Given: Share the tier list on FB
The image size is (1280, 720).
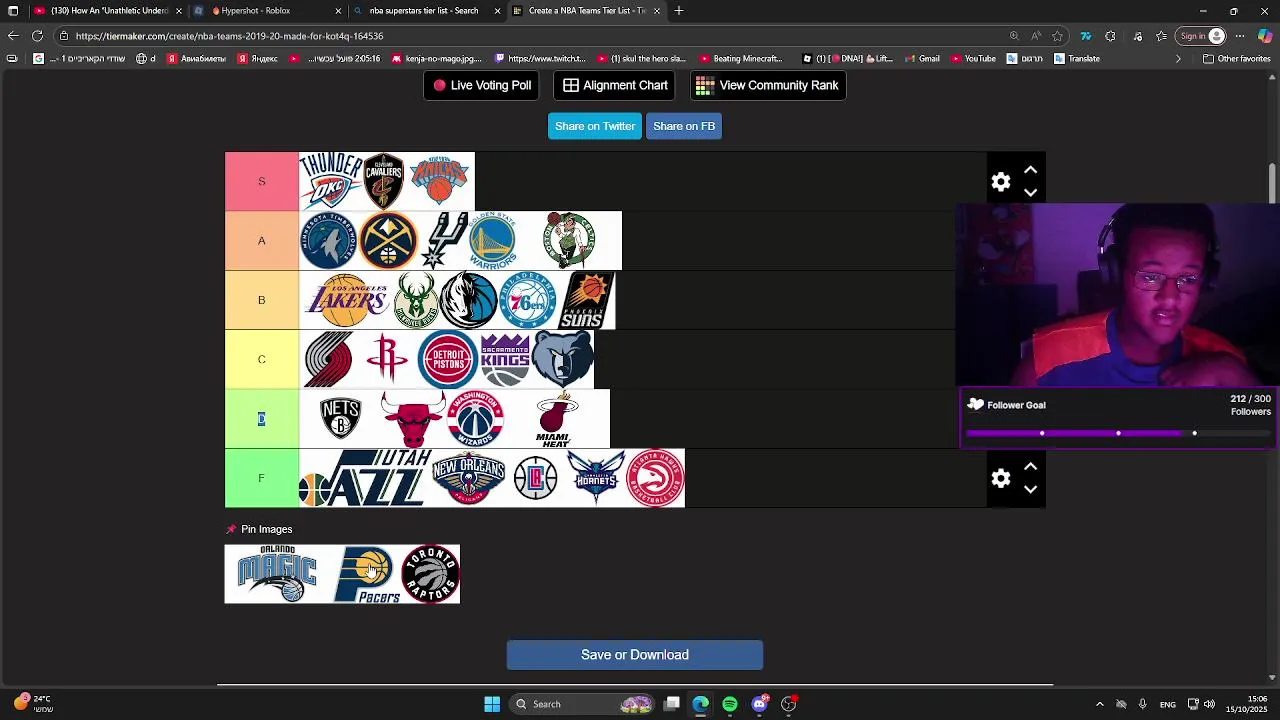Looking at the screenshot, I should 684,126.
